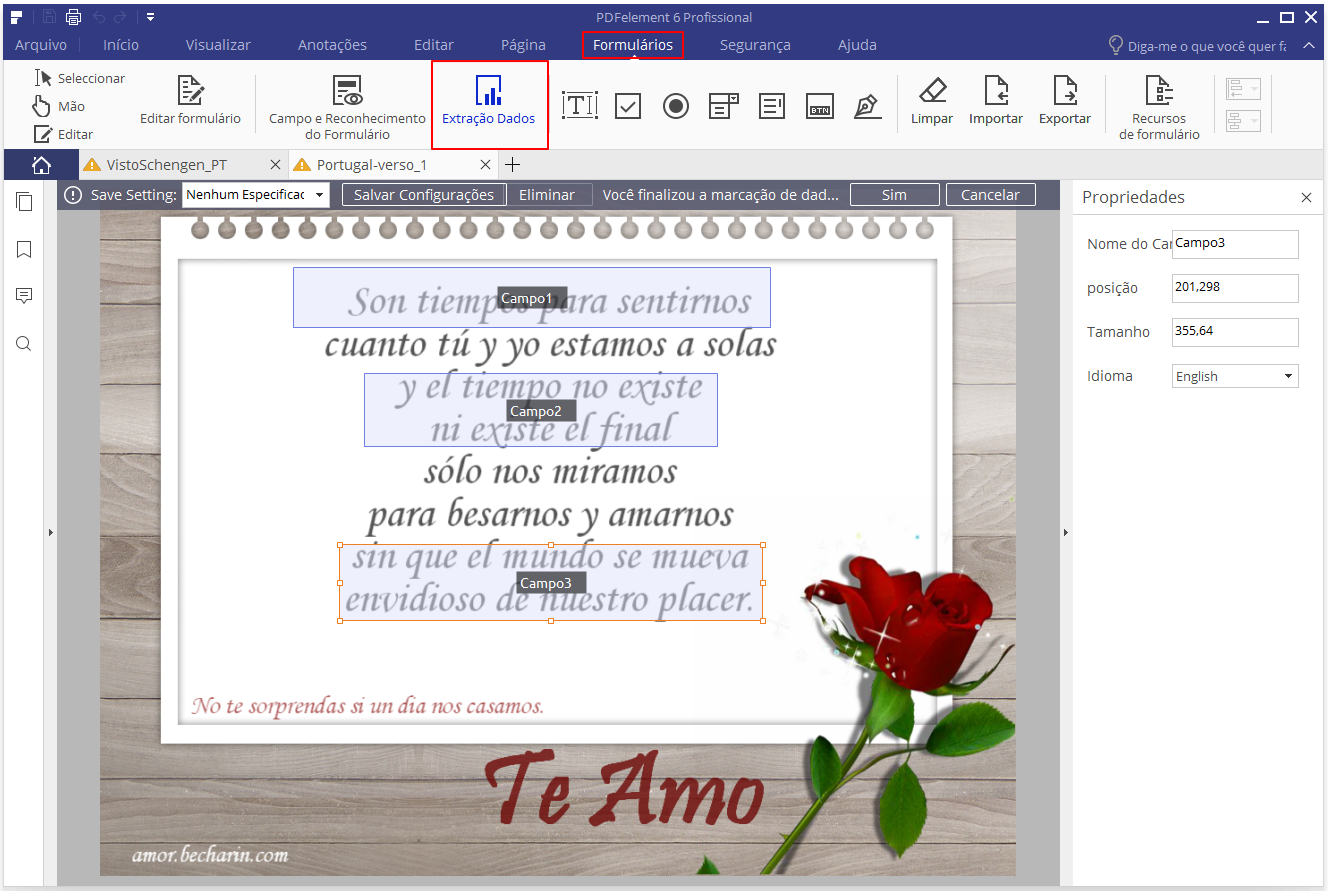Select the radio button form tool

[676, 106]
